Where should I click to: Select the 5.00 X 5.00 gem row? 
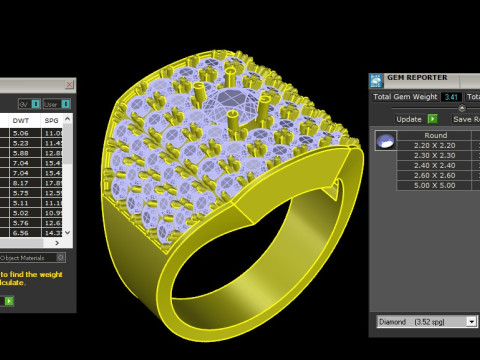pyautogui.click(x=434, y=185)
